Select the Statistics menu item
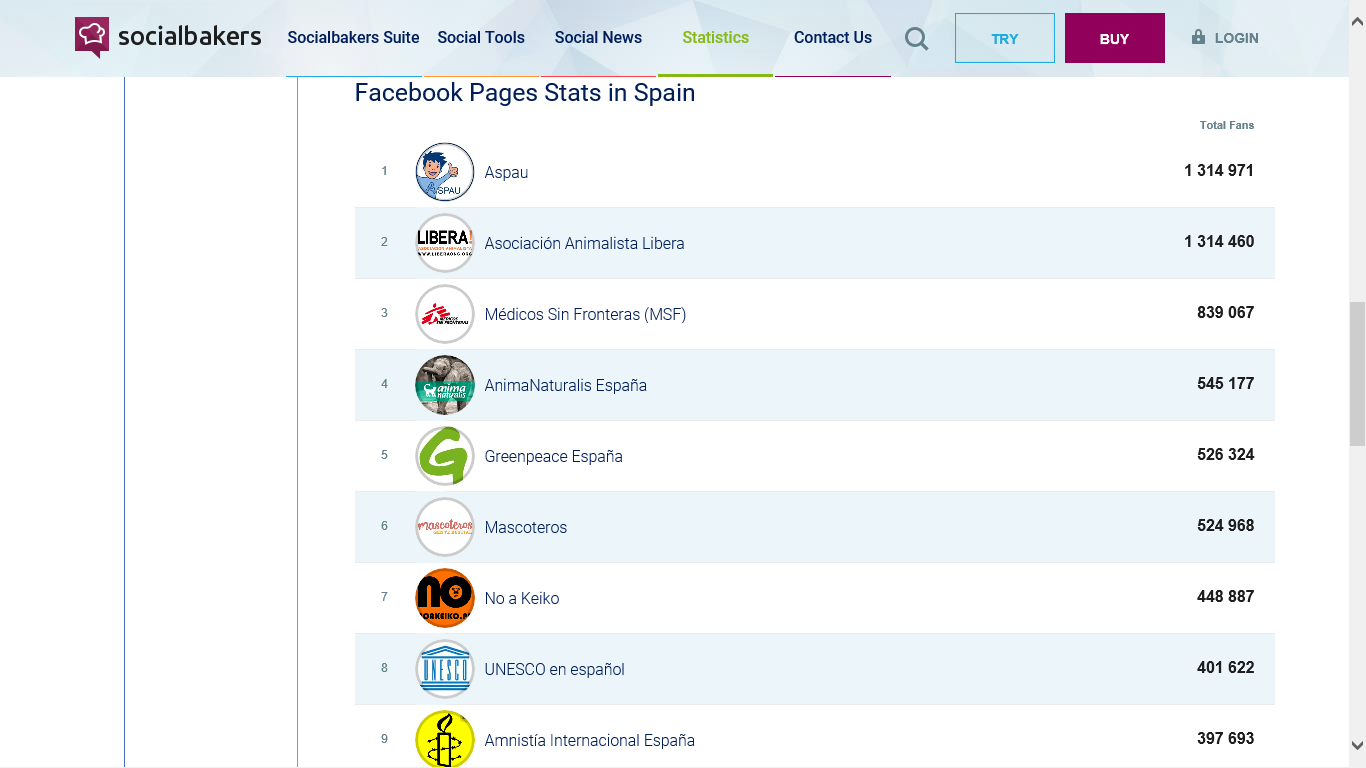 (715, 38)
